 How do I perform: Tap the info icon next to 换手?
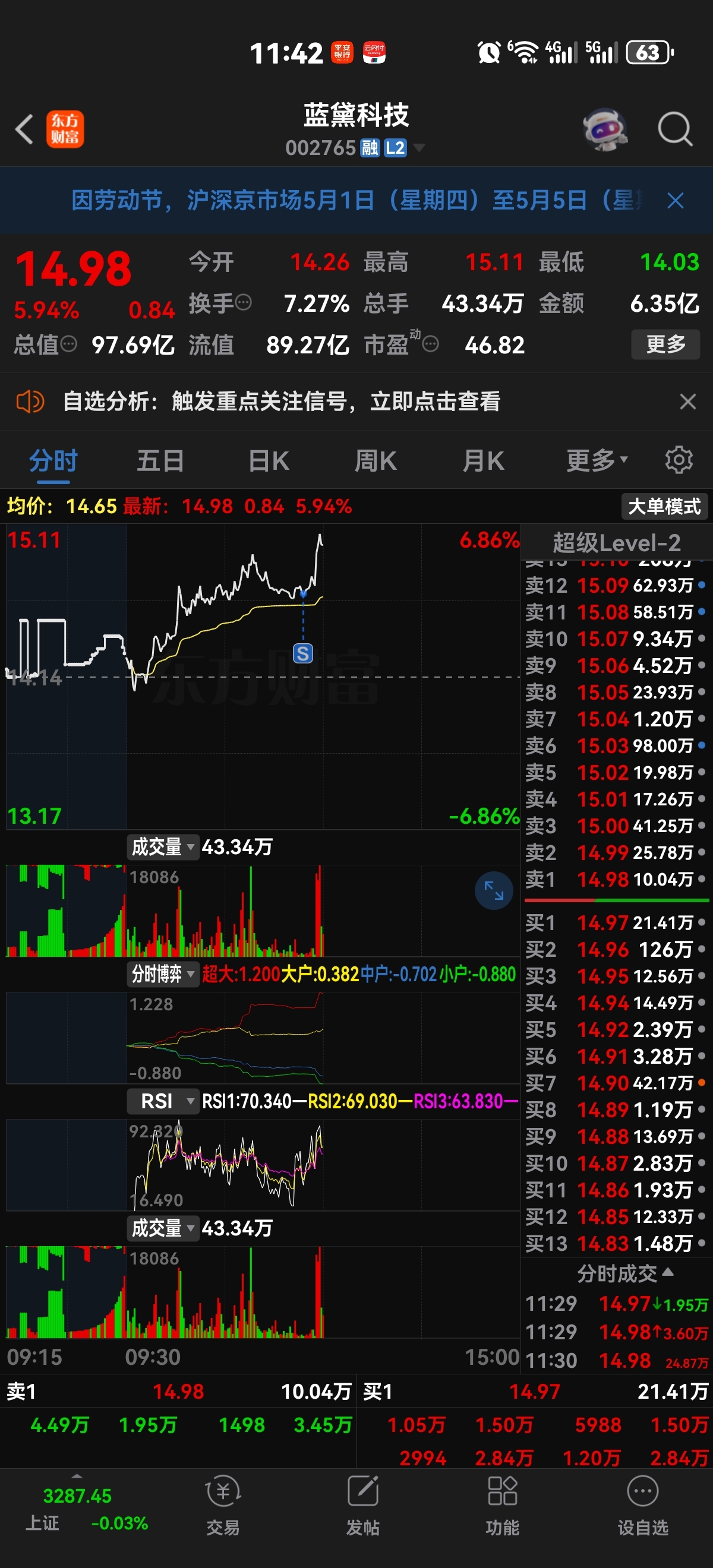[243, 302]
